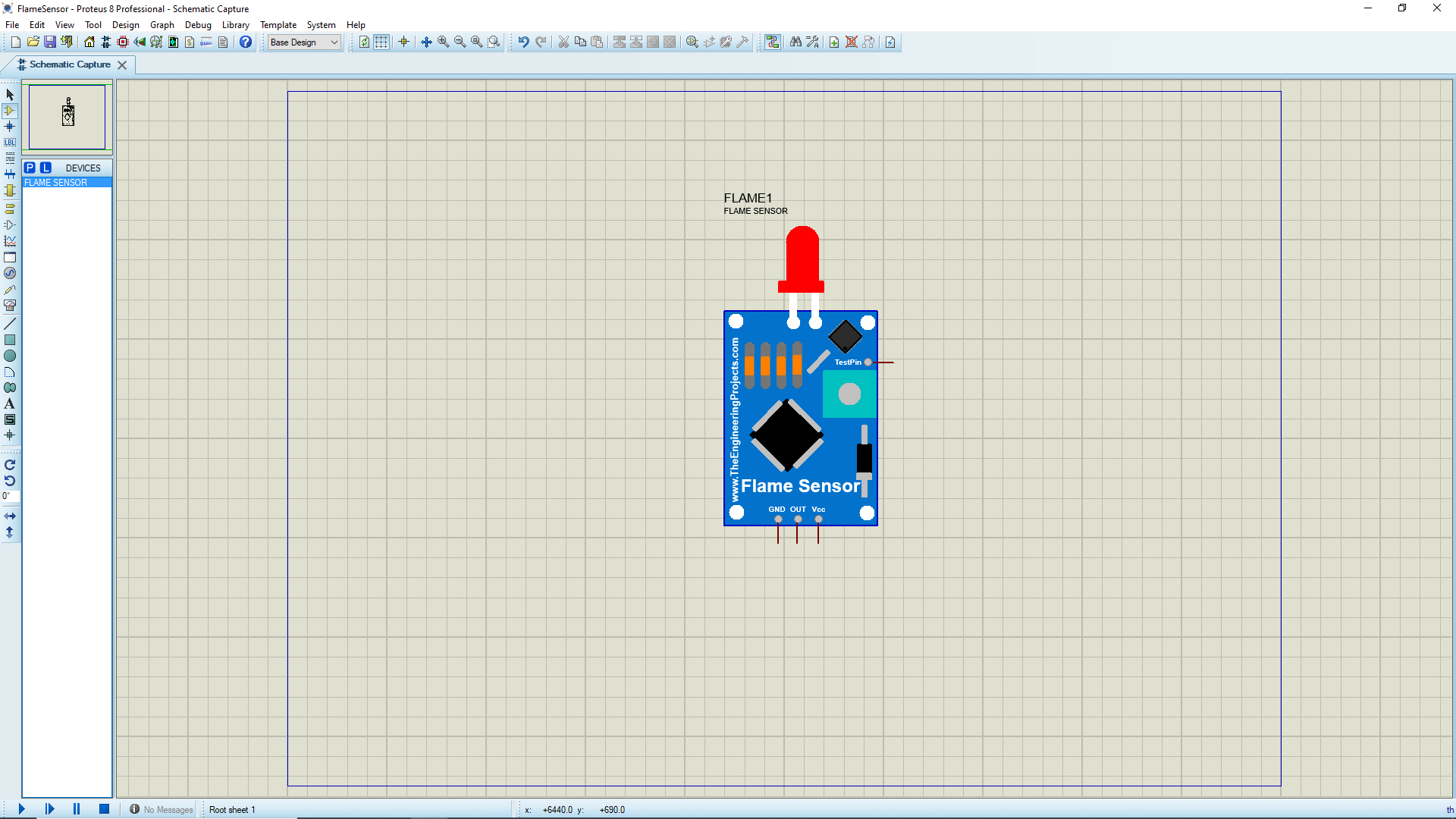Select the 2D Graphics Box tool
Screen dimensions: 1456x819
point(10,340)
